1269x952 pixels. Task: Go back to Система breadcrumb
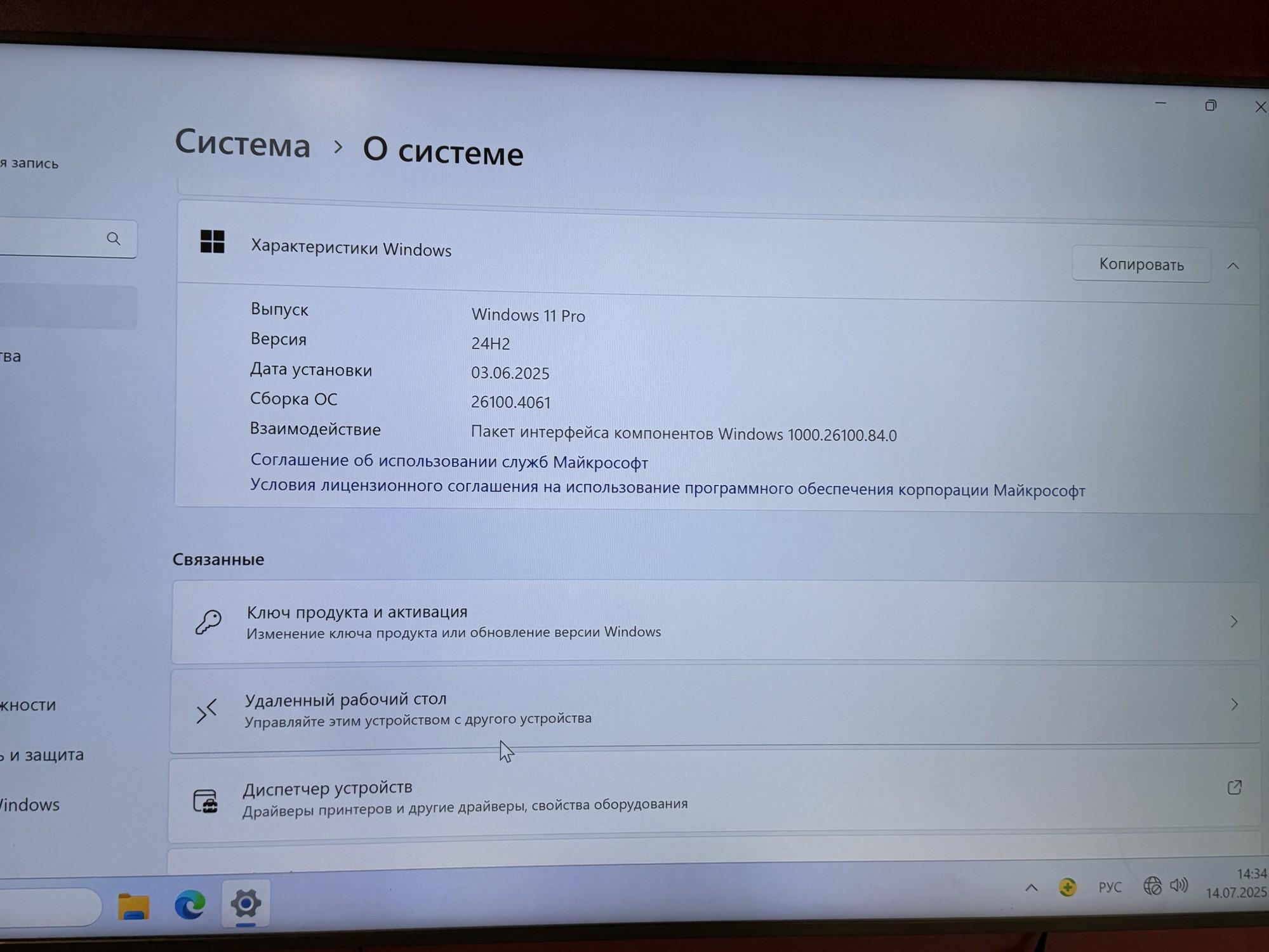tap(243, 143)
